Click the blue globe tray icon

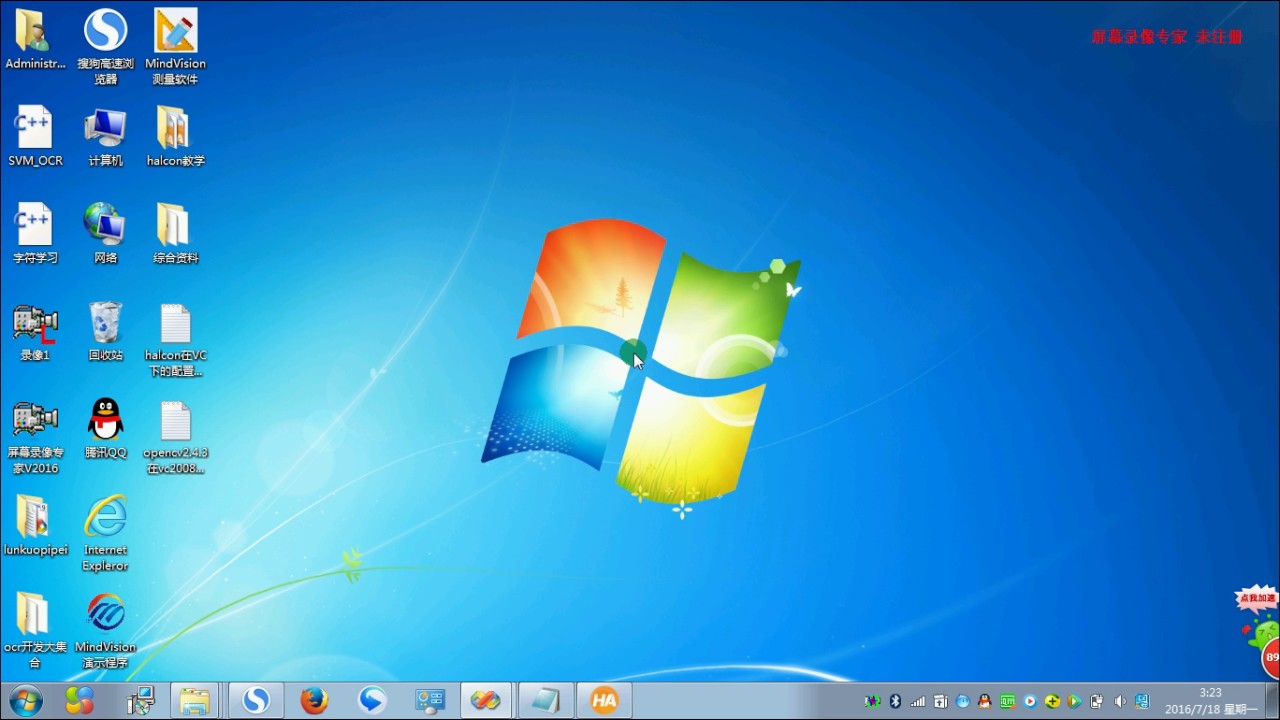[963, 701]
